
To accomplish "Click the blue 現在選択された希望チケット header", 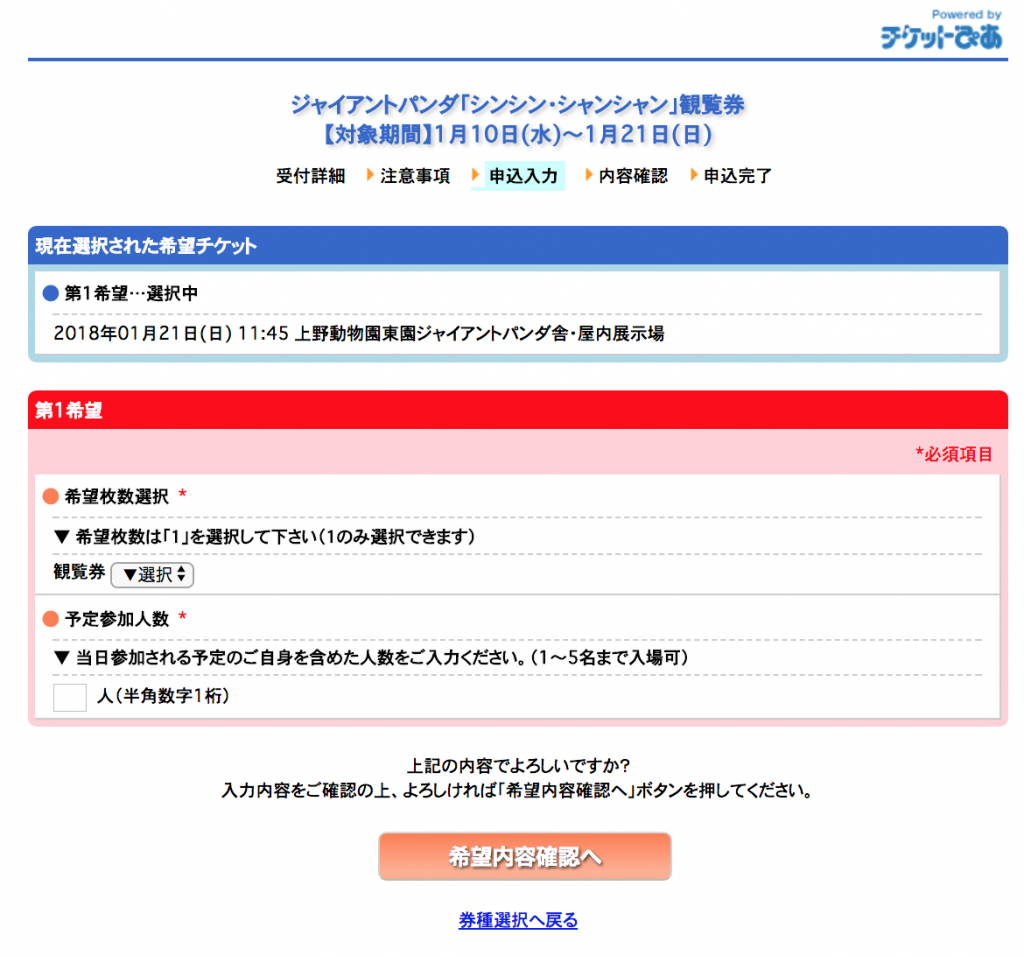I will click(517, 246).
